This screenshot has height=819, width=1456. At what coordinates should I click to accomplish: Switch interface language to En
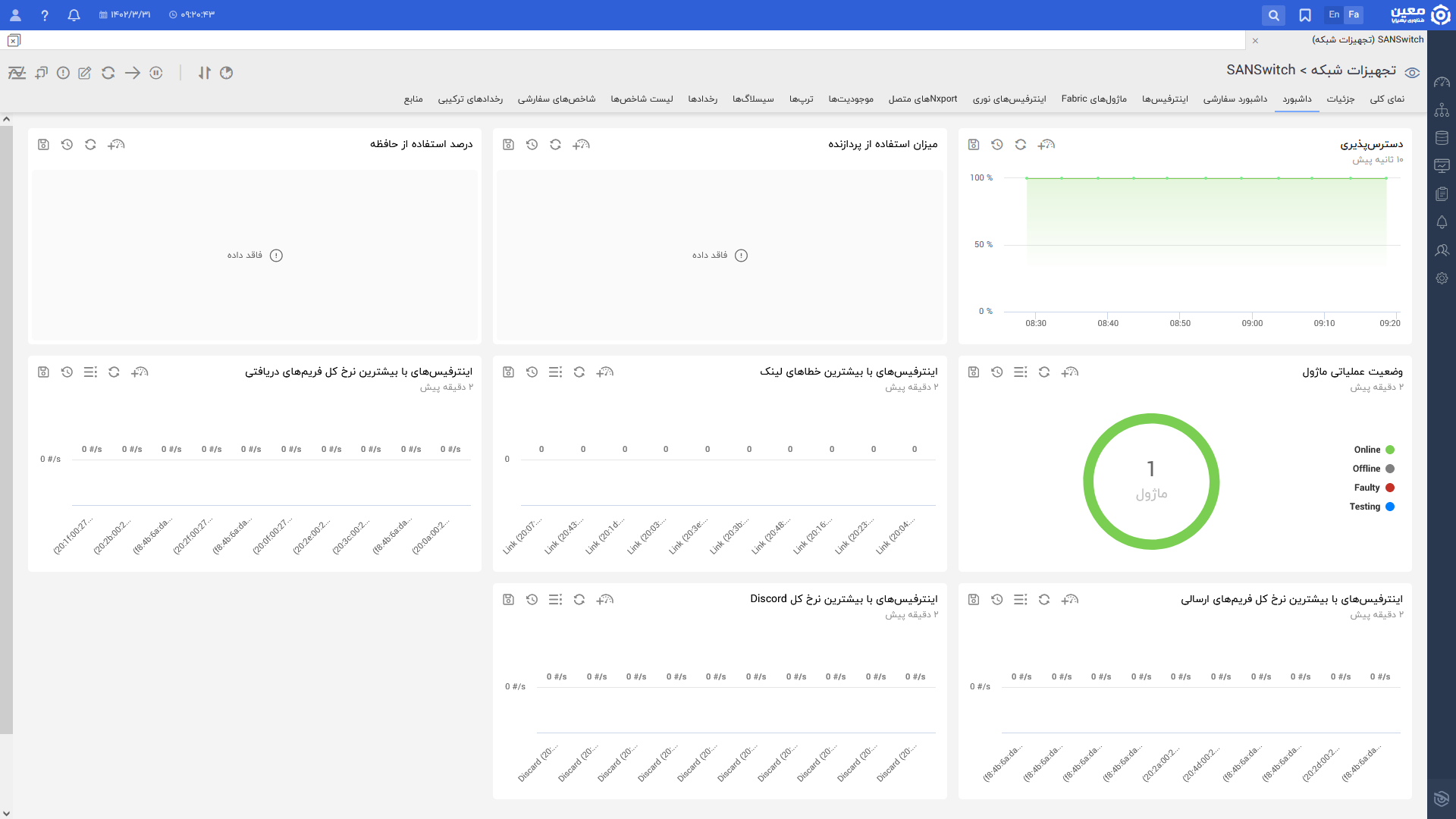(1334, 14)
